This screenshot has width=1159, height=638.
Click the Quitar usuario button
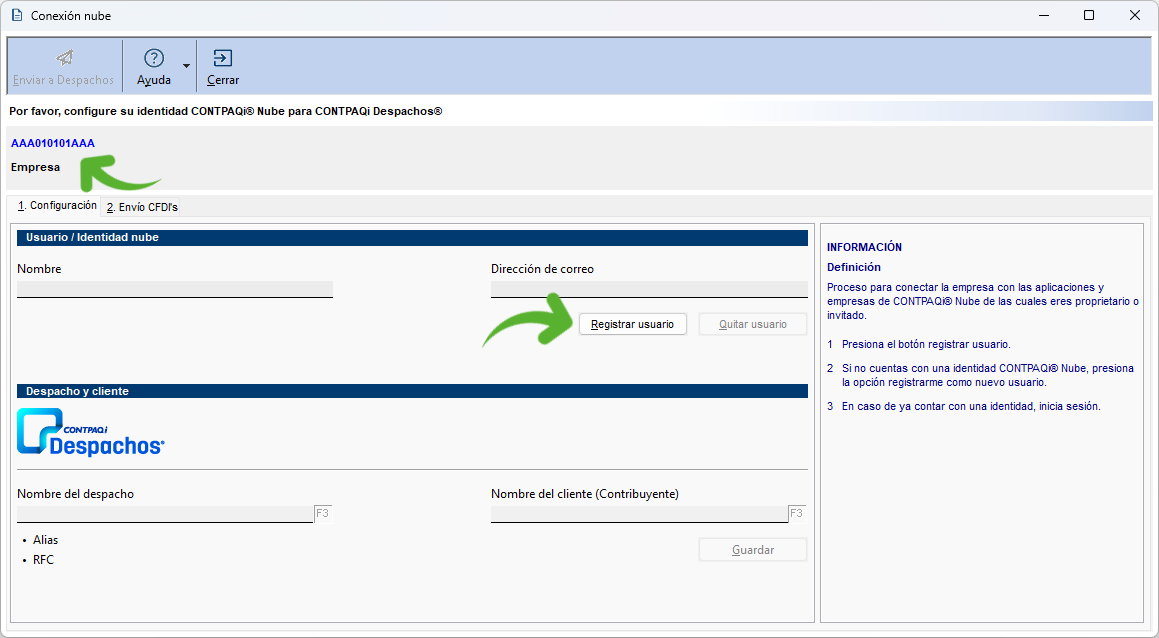[752, 324]
